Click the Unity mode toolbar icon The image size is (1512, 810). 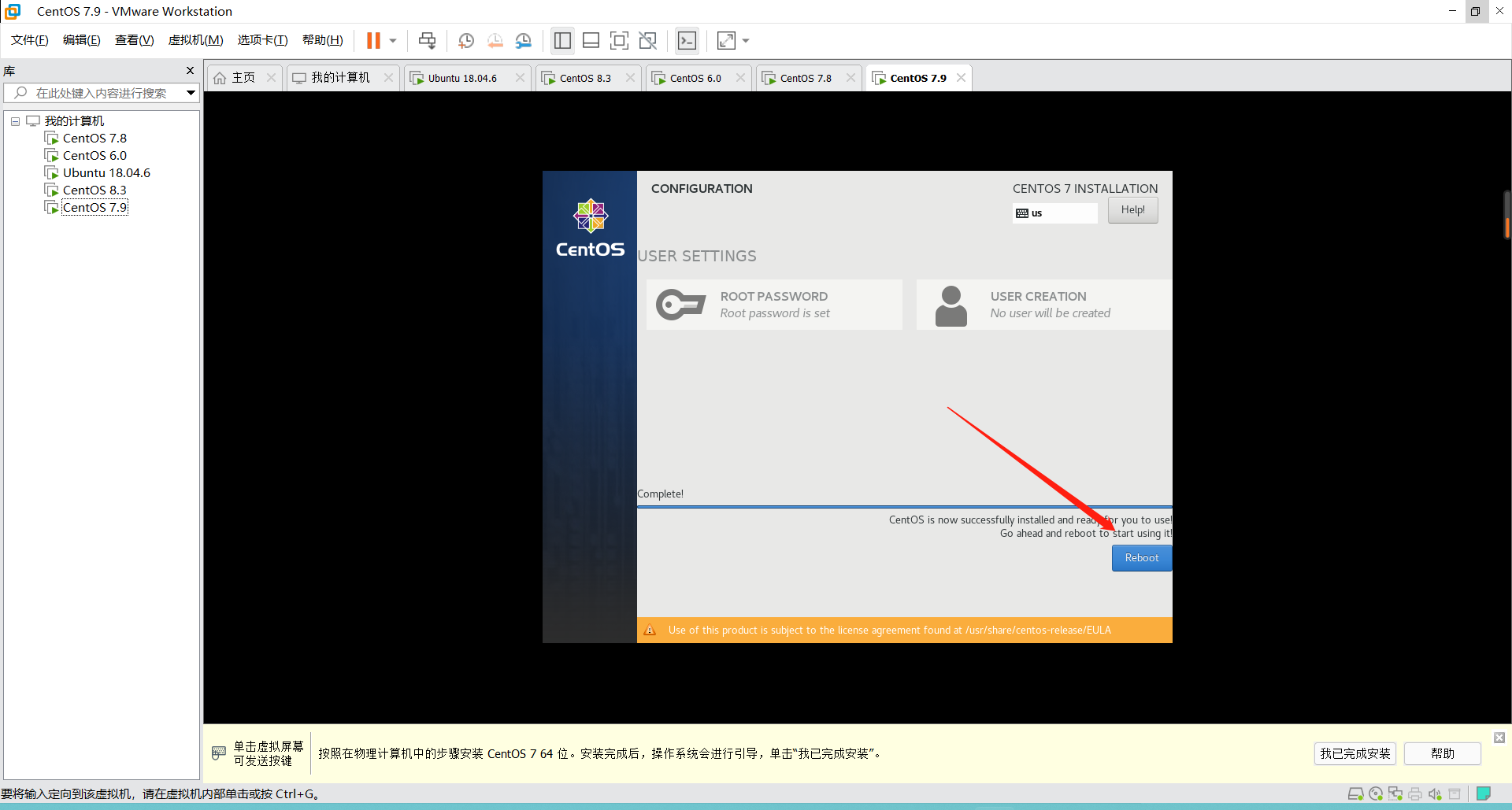click(x=648, y=40)
